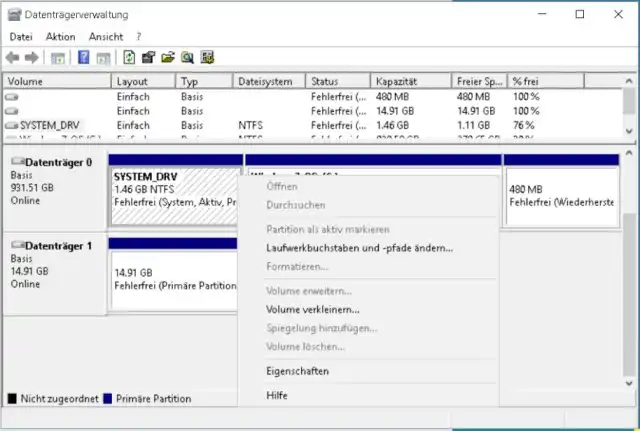Click the back arrow toolbar icon

click(13, 57)
